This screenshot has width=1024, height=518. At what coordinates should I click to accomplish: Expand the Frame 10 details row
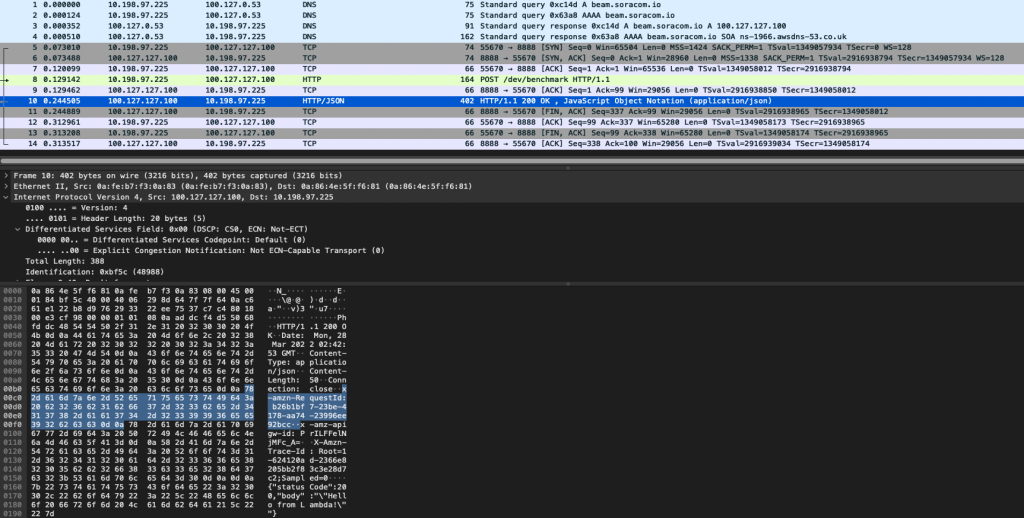pos(7,174)
